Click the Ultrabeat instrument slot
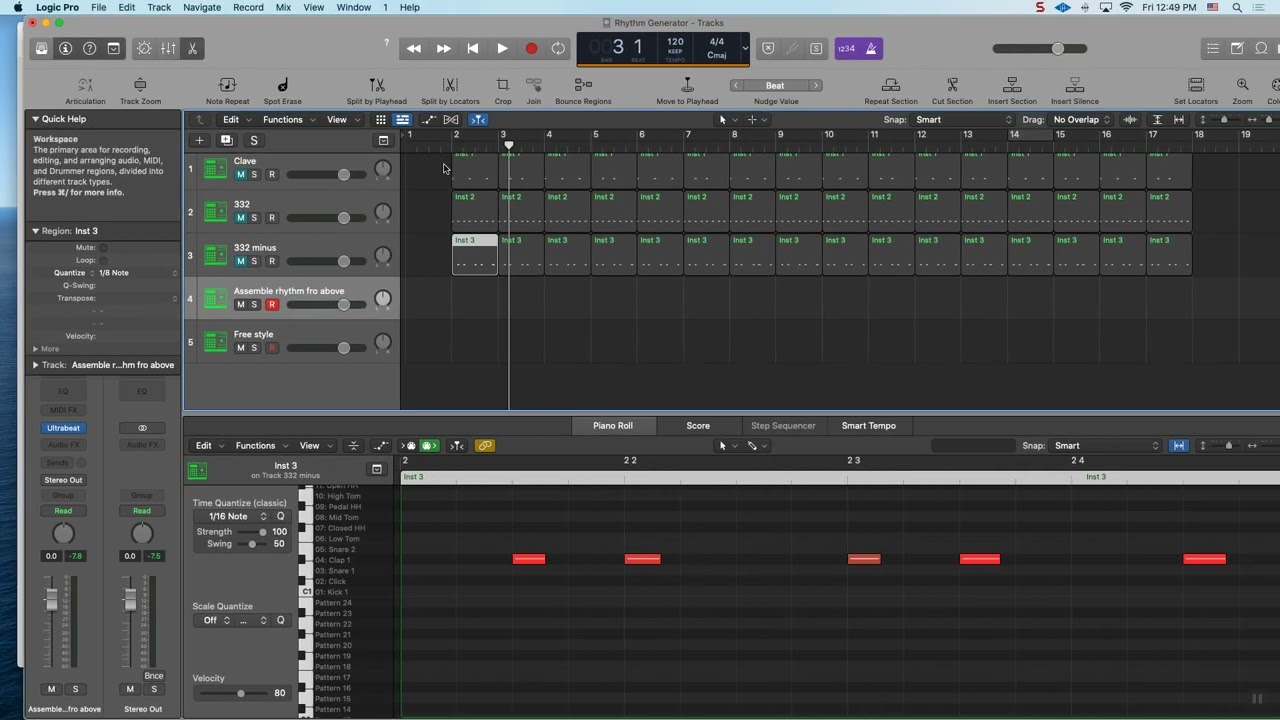The width and height of the screenshot is (1280, 720). (63, 428)
